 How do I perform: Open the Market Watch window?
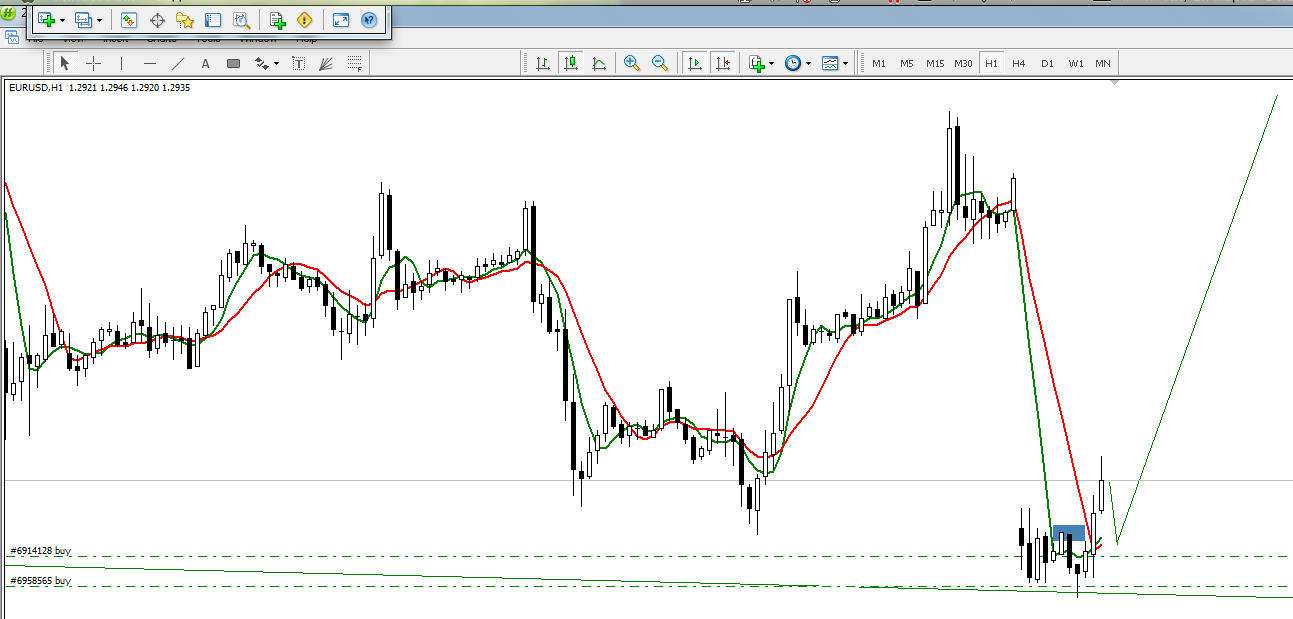coord(129,20)
